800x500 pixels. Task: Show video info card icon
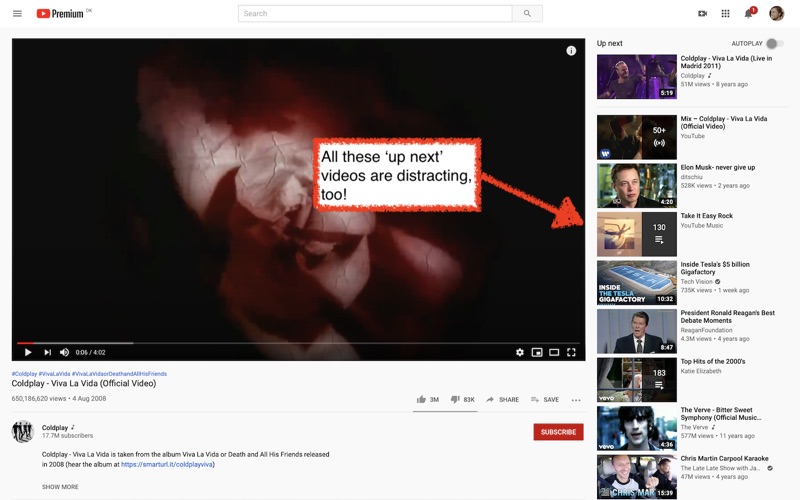click(x=571, y=51)
